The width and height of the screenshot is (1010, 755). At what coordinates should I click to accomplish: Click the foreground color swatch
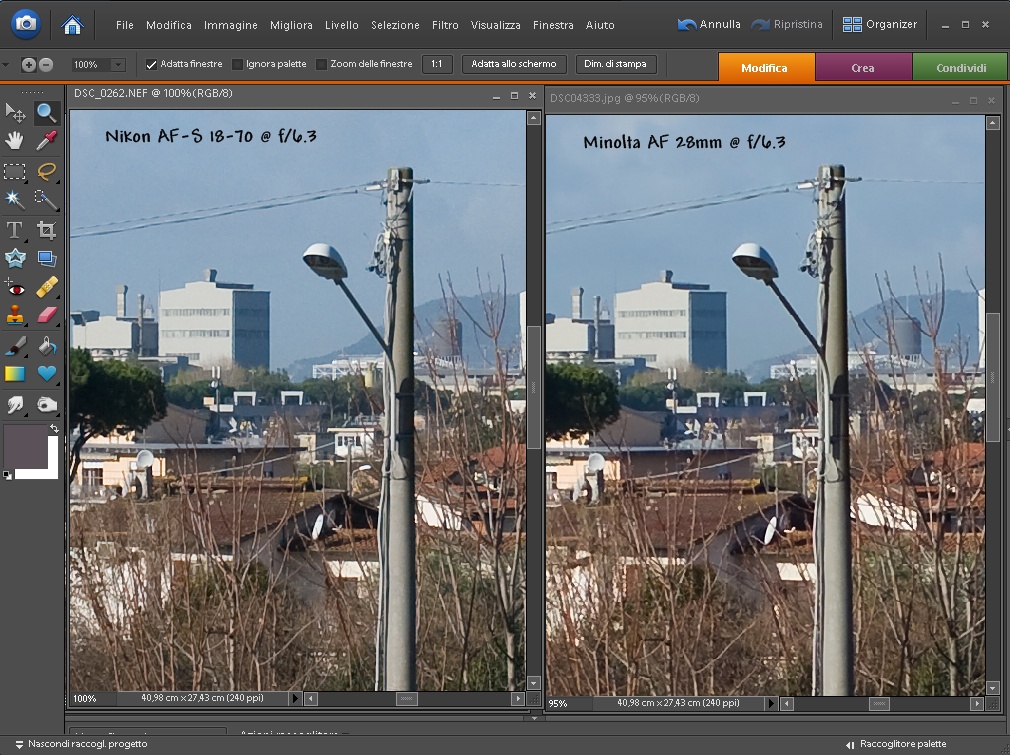click(25, 446)
